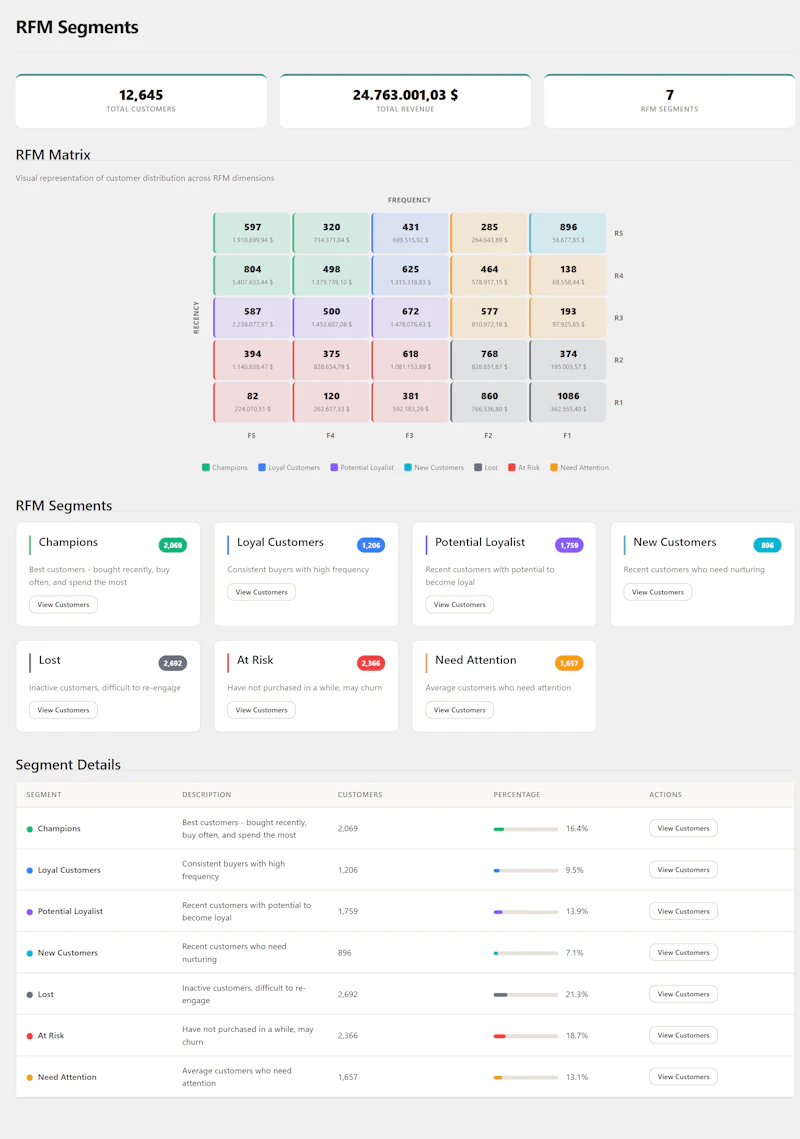800x1139 pixels.
Task: Click the CUSTOMERS column header
Action: [x=360, y=795]
